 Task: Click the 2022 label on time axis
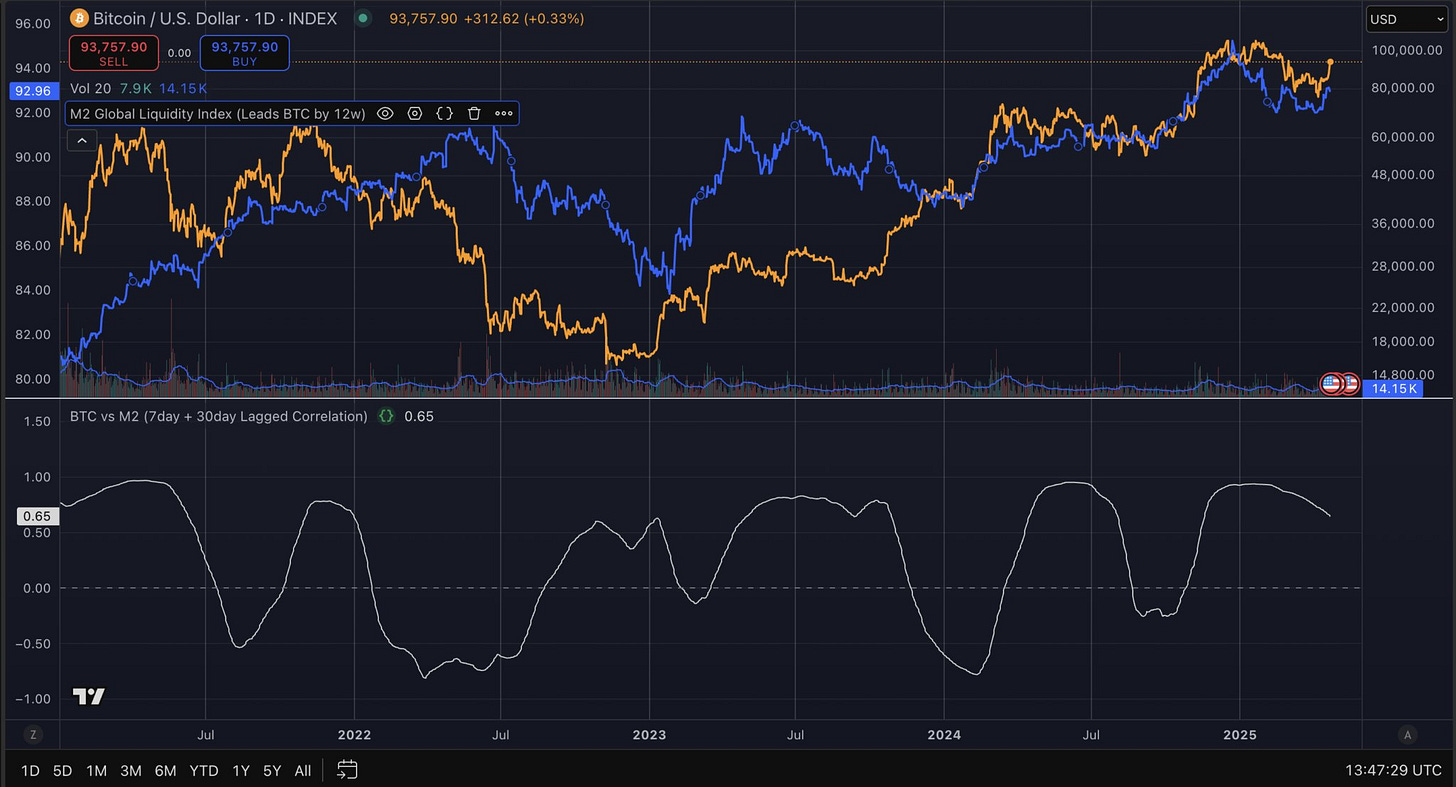pyautogui.click(x=354, y=735)
